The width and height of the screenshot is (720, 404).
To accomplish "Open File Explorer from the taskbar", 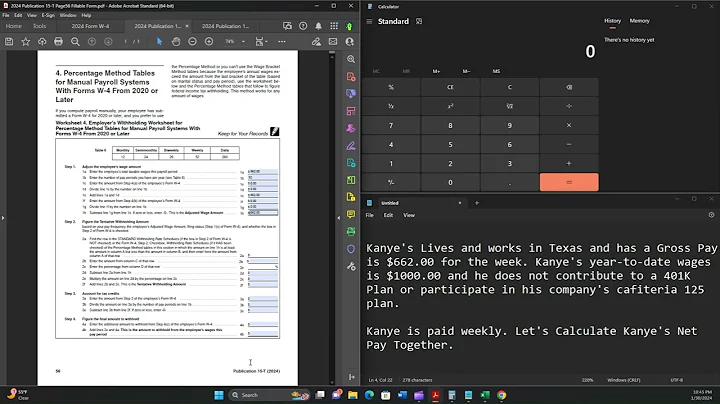I will click(x=353, y=395).
